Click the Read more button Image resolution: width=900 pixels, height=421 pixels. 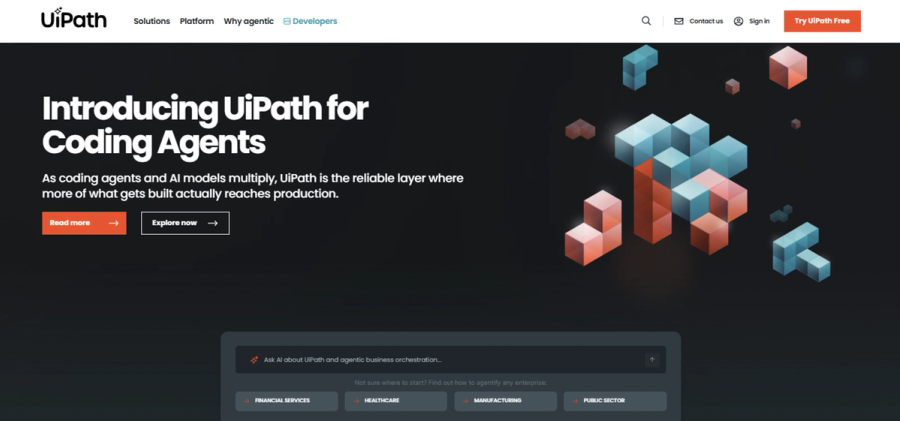coord(84,223)
